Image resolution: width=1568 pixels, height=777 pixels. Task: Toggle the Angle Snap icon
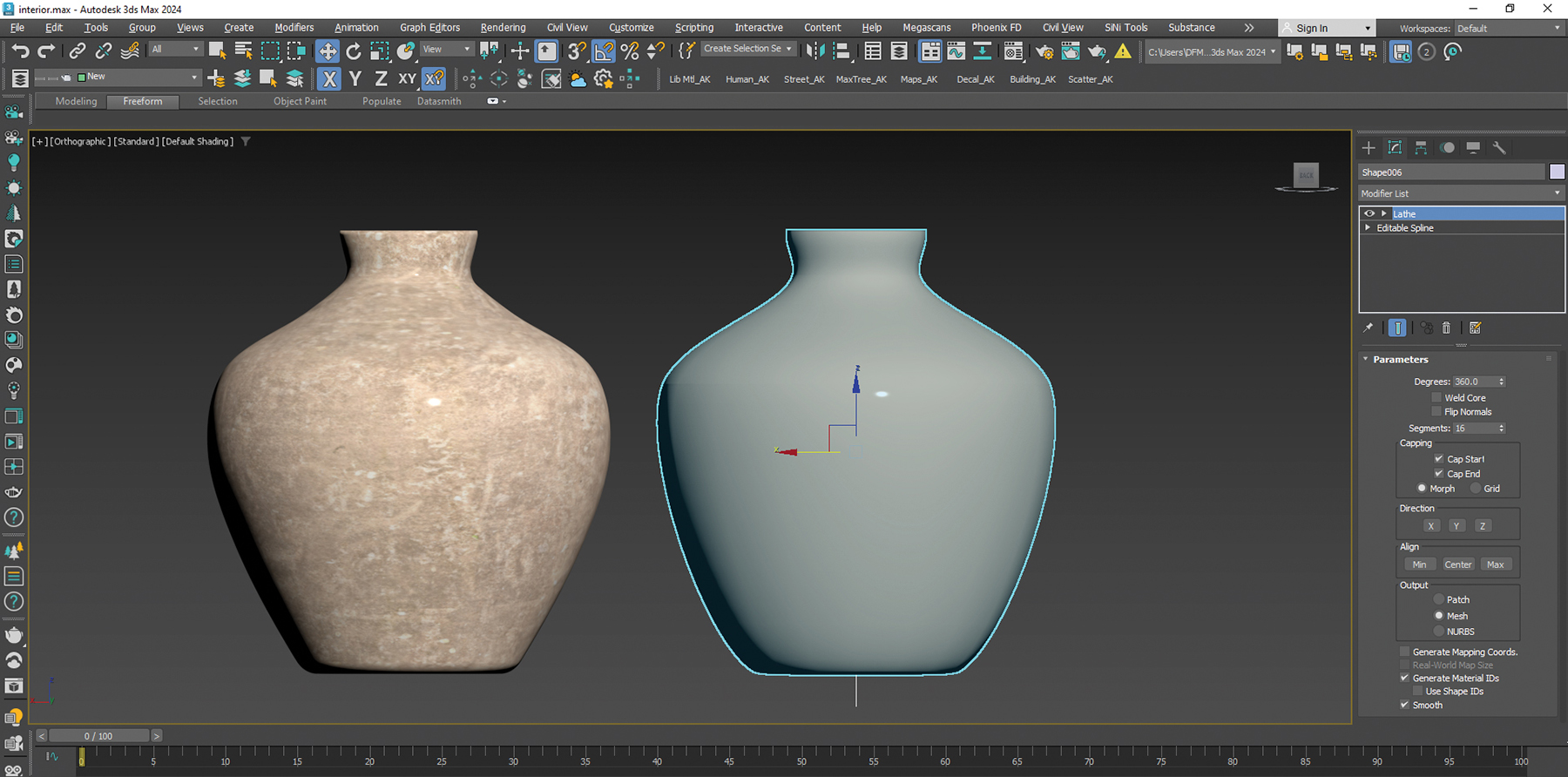(604, 51)
